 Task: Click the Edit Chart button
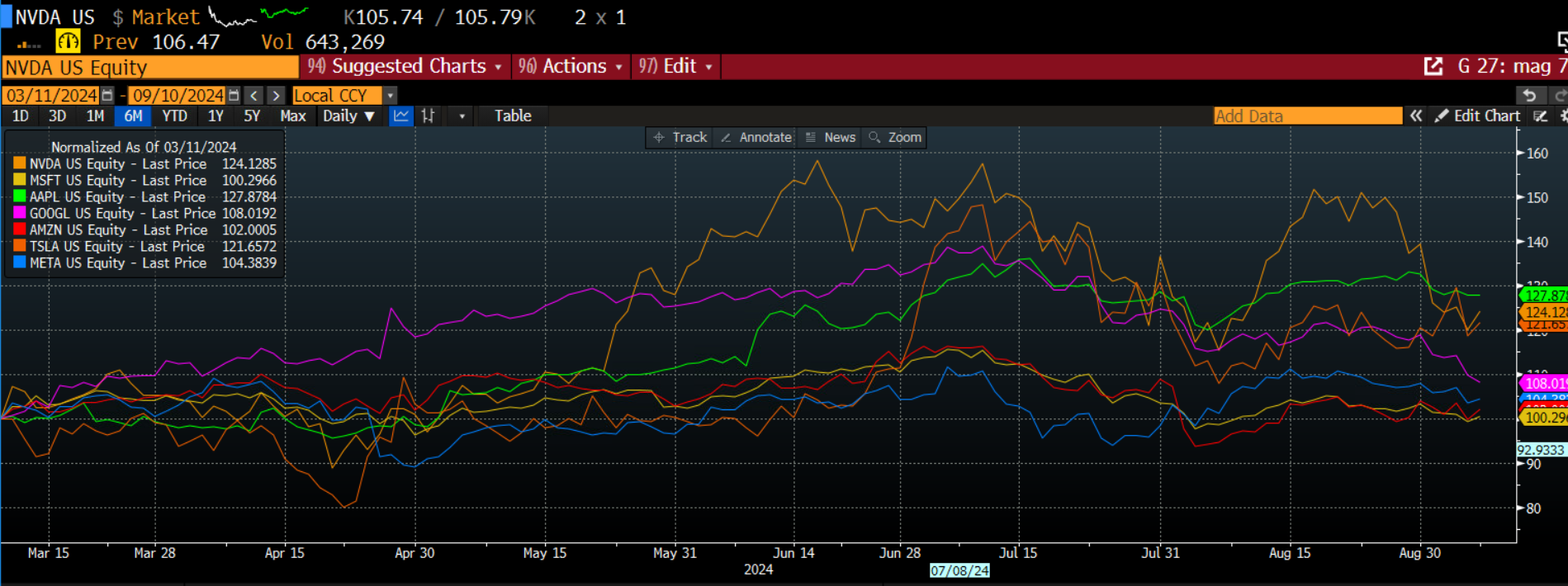(1477, 116)
